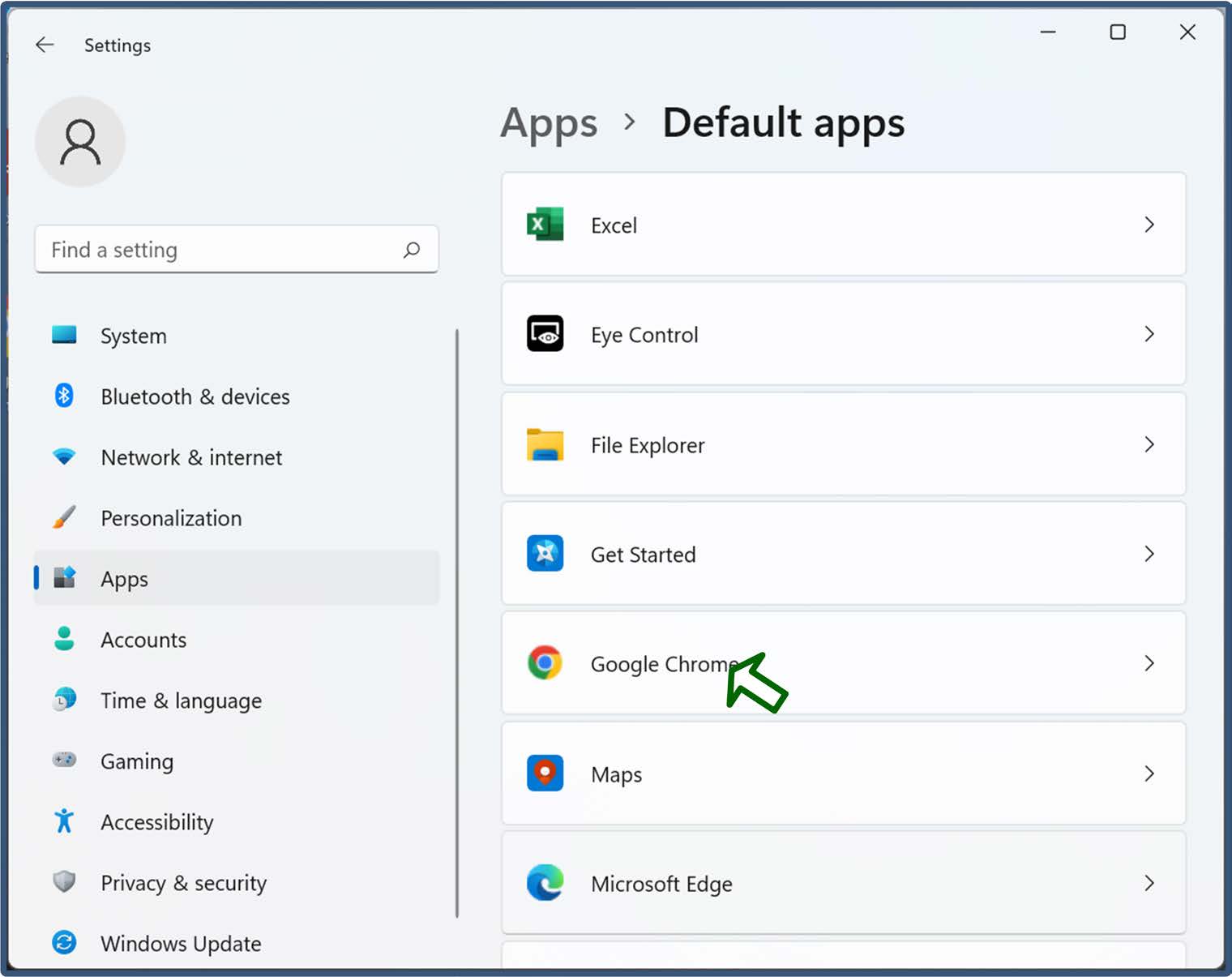Expand Excel defaults via chevron
The width and height of the screenshot is (1232, 977).
(1149, 225)
